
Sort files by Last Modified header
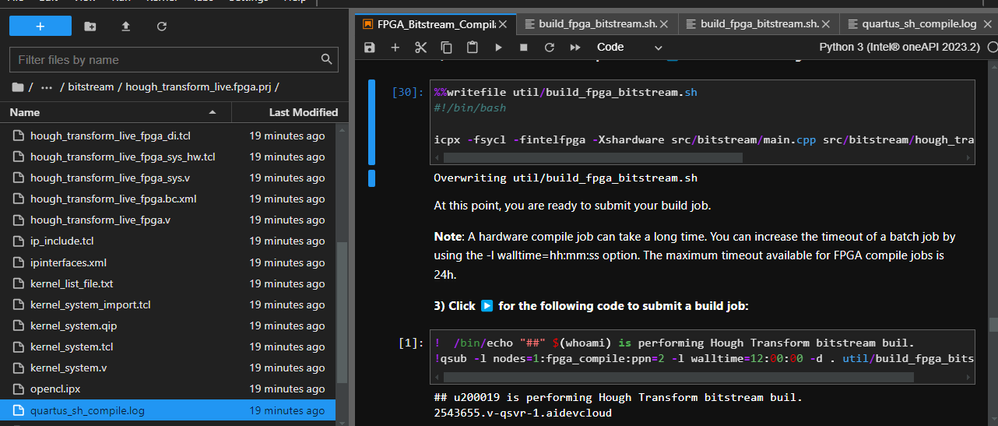tap(303, 113)
